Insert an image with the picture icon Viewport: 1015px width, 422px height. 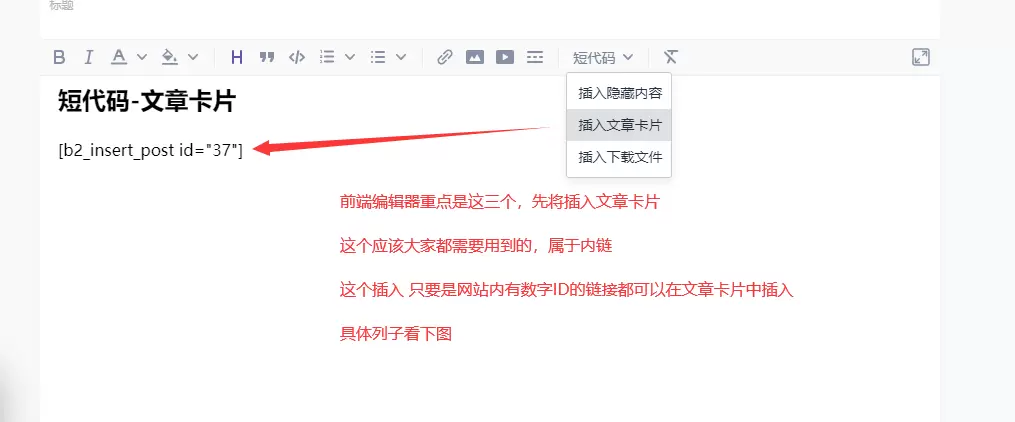point(474,57)
